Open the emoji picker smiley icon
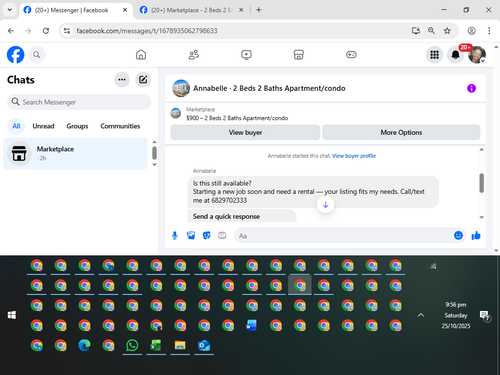The width and height of the screenshot is (500, 375). click(458, 236)
